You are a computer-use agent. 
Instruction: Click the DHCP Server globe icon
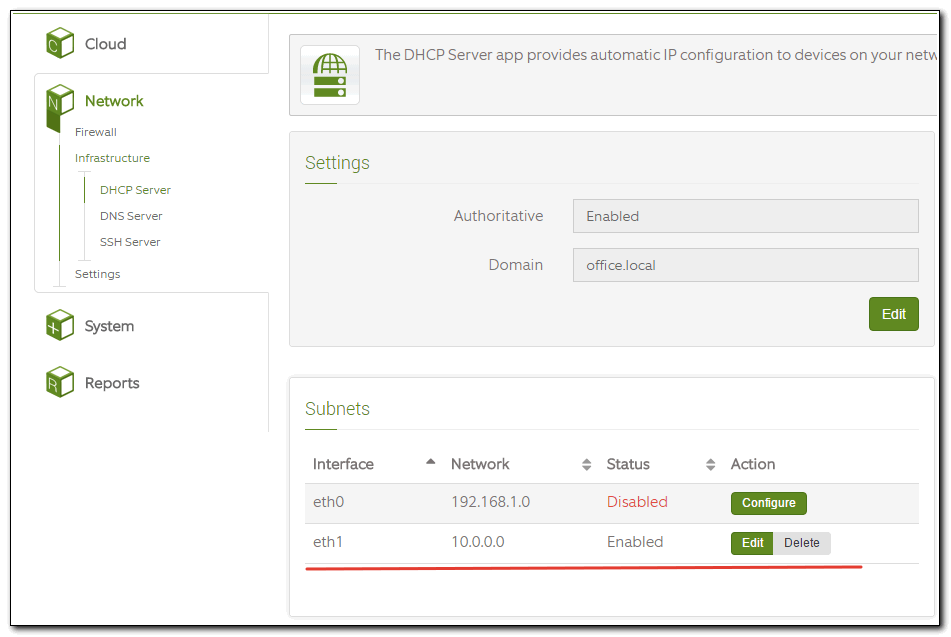329,75
